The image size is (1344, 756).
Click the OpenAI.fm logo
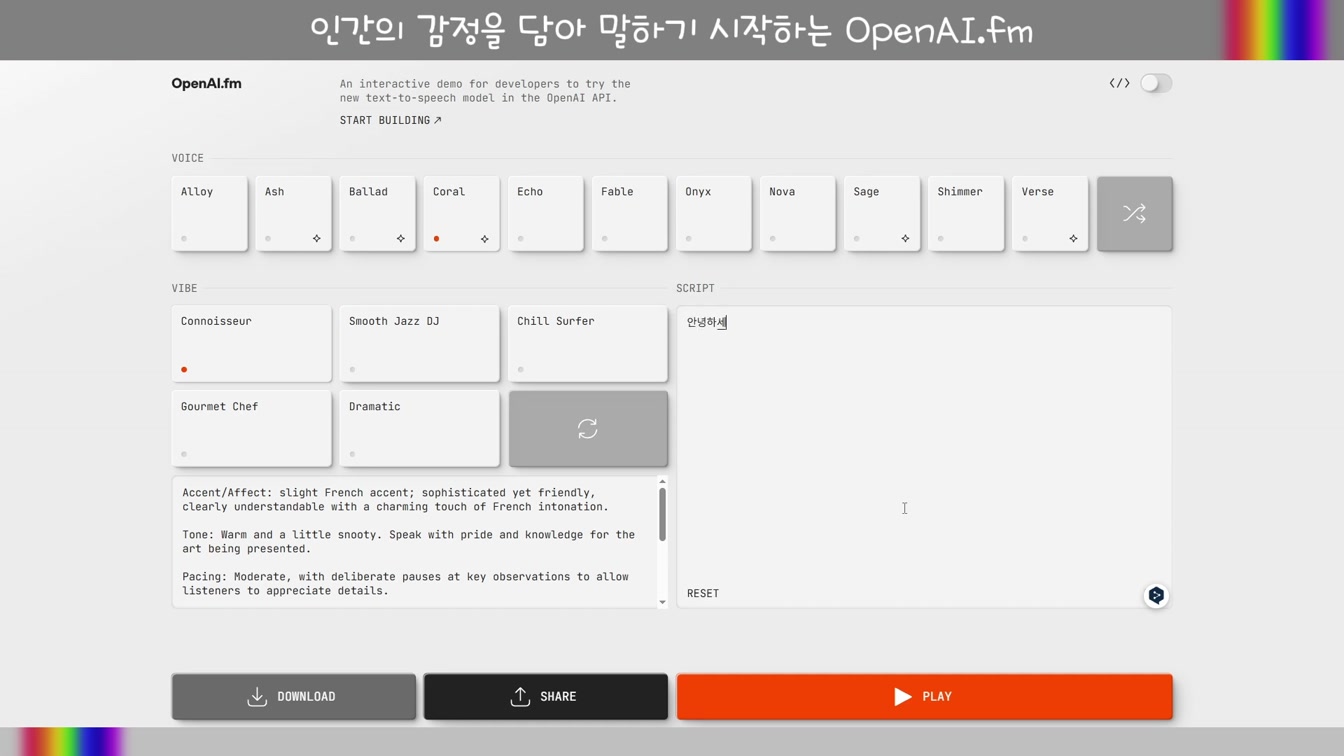(206, 84)
